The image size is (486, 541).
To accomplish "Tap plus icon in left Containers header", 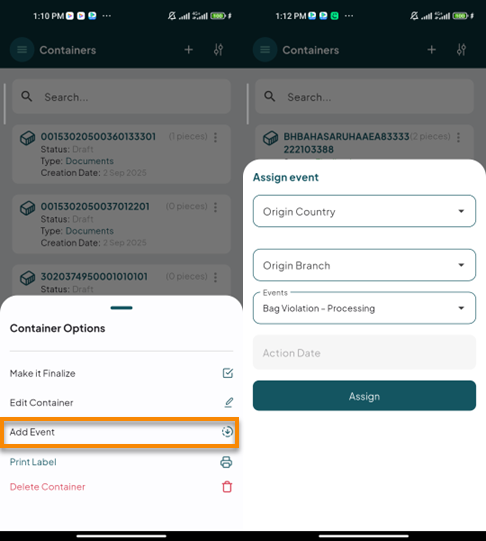I will (188, 50).
